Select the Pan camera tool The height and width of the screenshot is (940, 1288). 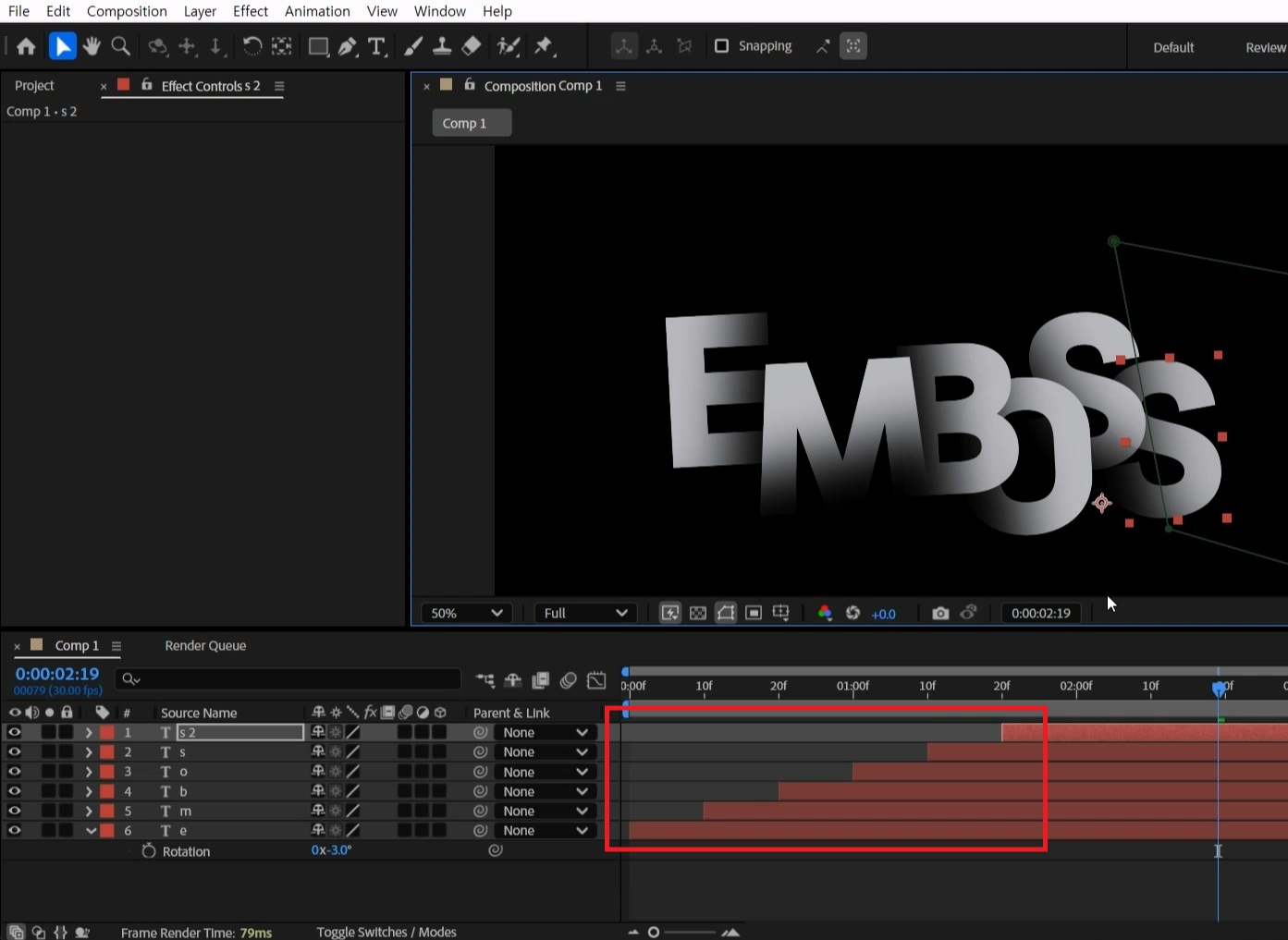pos(187,46)
